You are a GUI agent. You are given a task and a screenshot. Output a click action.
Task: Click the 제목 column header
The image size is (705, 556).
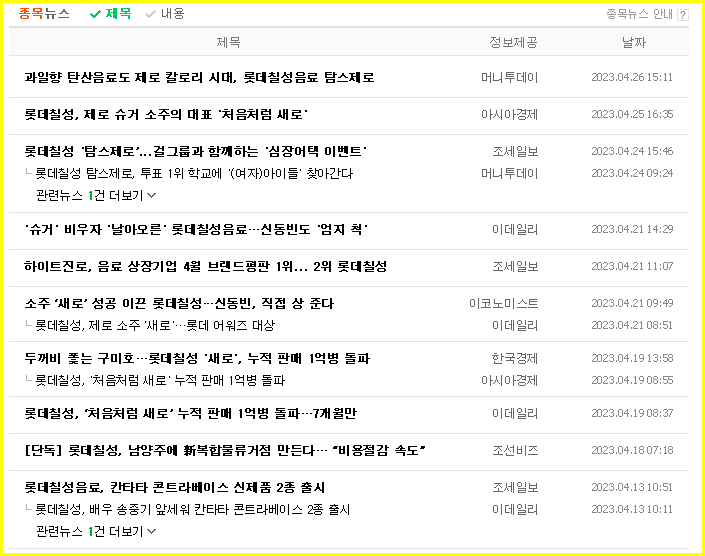228,42
